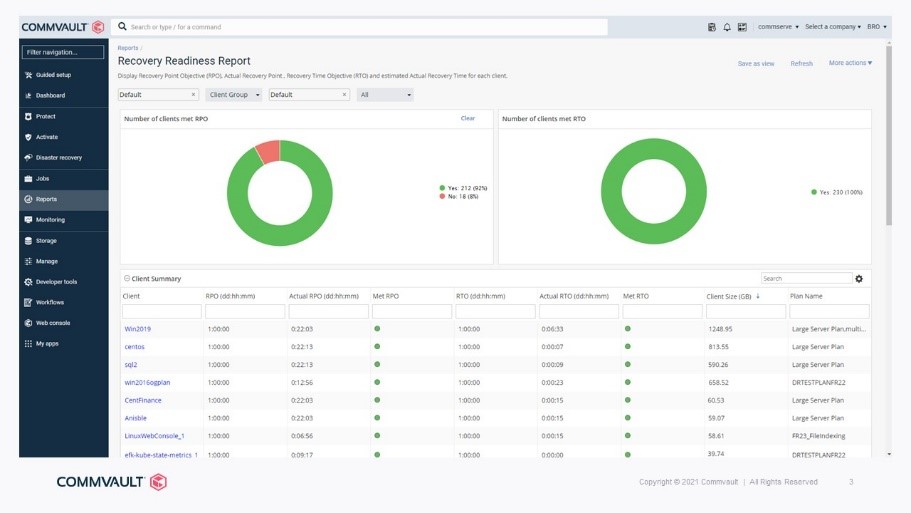The height and width of the screenshot is (513, 911).
Task: Open the Jobs page
Action: [x=42, y=178]
